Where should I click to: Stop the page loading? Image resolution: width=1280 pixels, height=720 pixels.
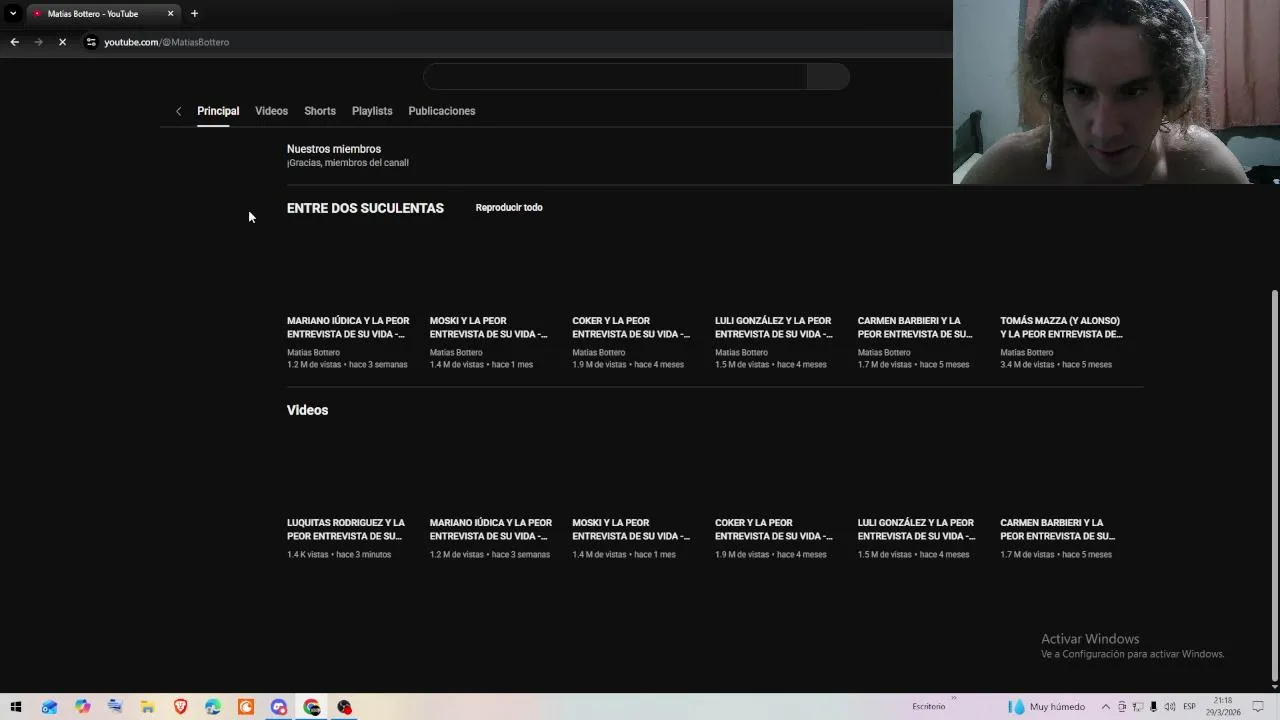tap(62, 42)
